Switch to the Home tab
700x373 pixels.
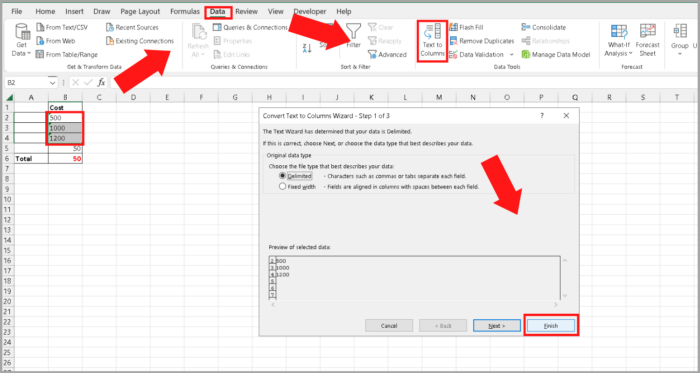point(45,12)
